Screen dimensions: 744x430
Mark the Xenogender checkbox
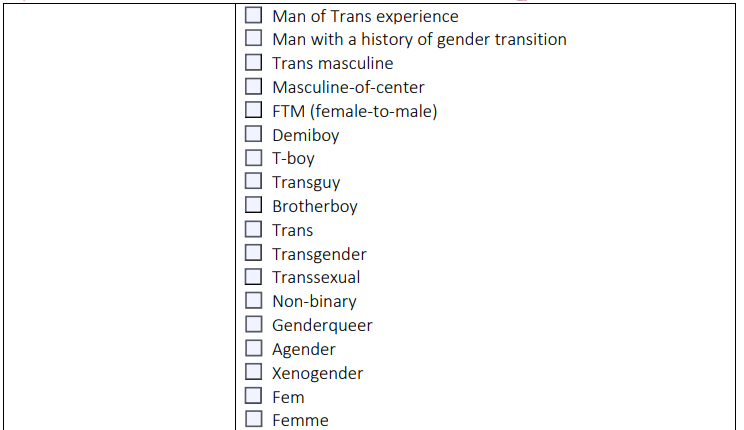pyautogui.click(x=253, y=372)
